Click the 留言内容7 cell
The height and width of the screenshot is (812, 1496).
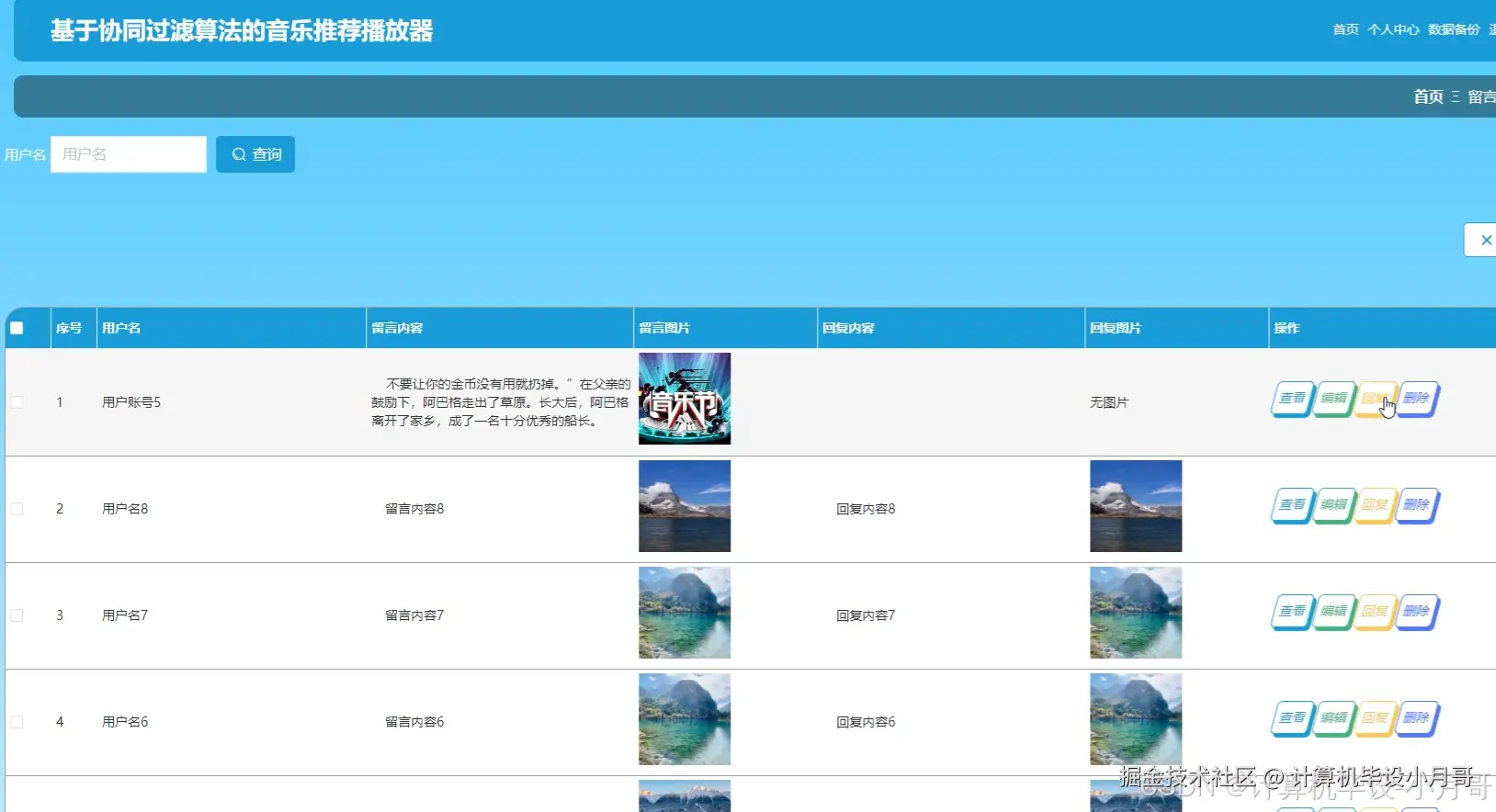coord(414,615)
